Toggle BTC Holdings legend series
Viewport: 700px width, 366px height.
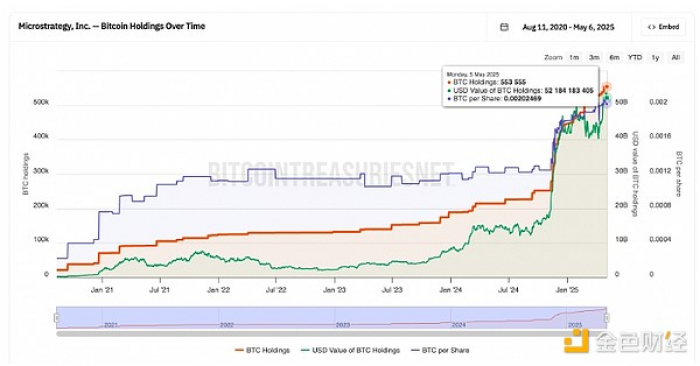(x=262, y=350)
